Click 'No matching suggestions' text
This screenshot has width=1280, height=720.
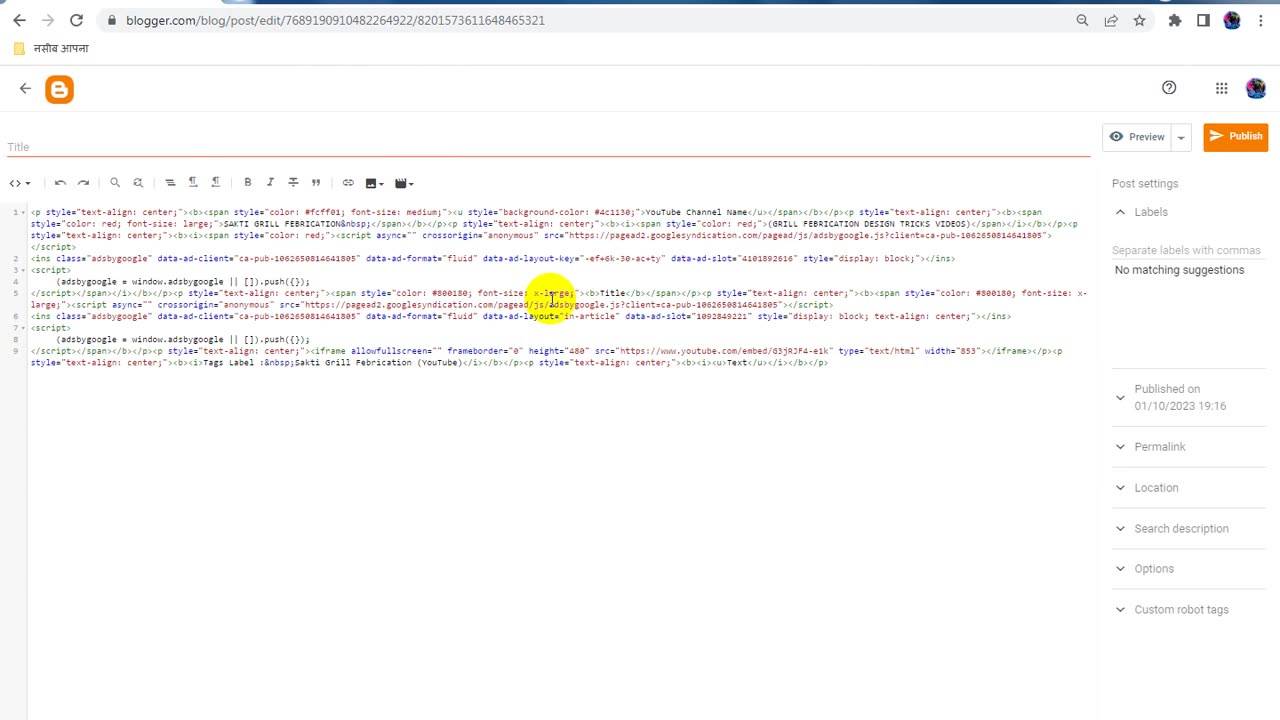pos(1180,270)
